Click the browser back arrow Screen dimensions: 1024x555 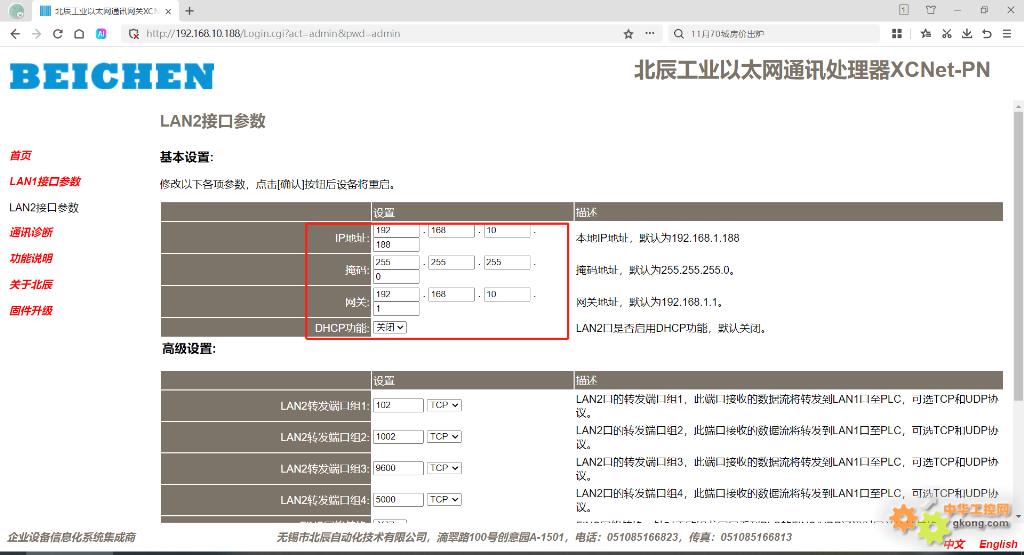tap(15, 33)
